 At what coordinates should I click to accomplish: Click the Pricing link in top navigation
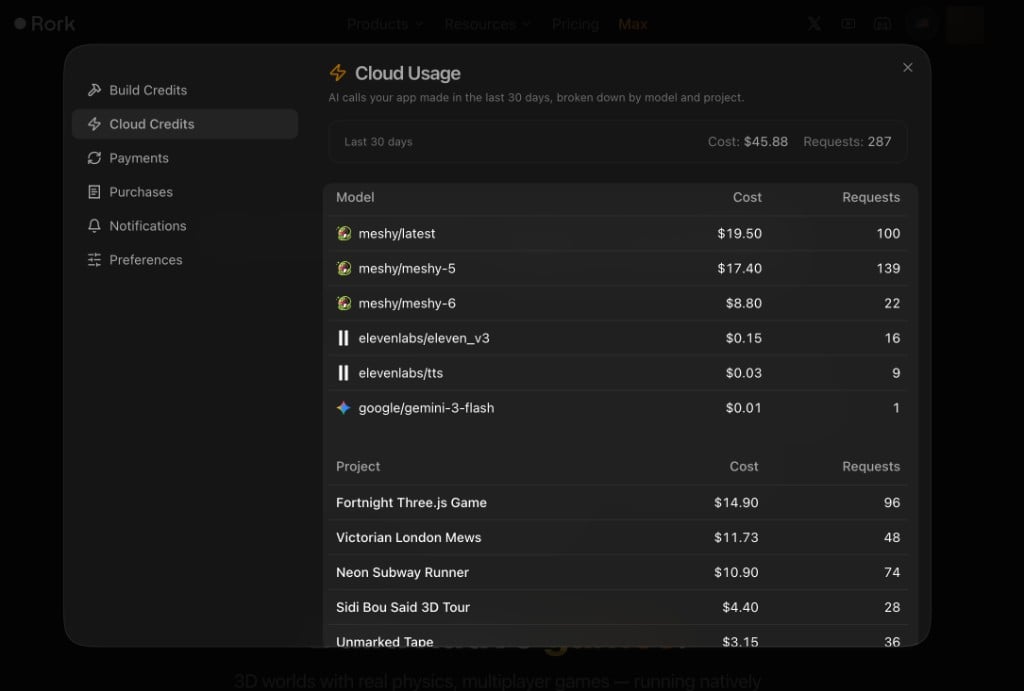[575, 24]
